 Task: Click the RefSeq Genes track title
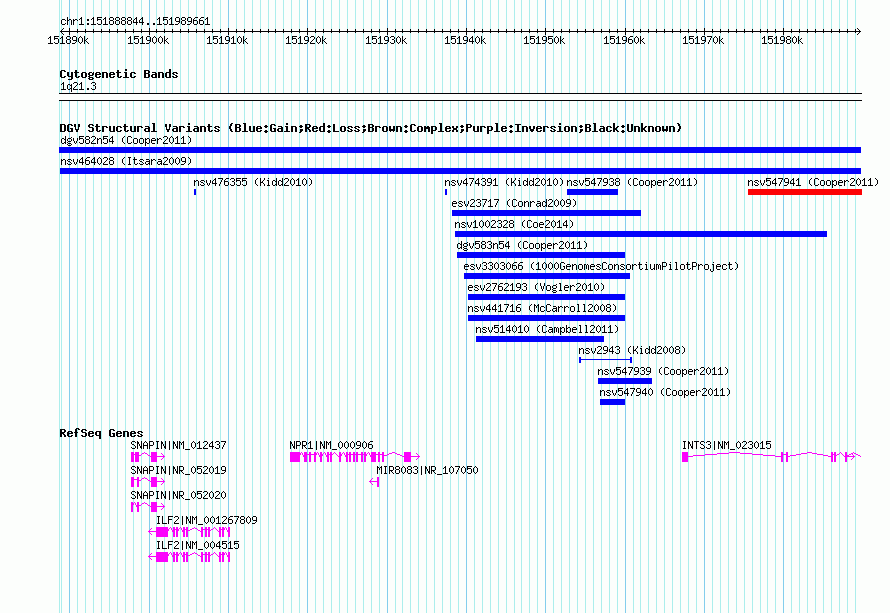(101, 433)
